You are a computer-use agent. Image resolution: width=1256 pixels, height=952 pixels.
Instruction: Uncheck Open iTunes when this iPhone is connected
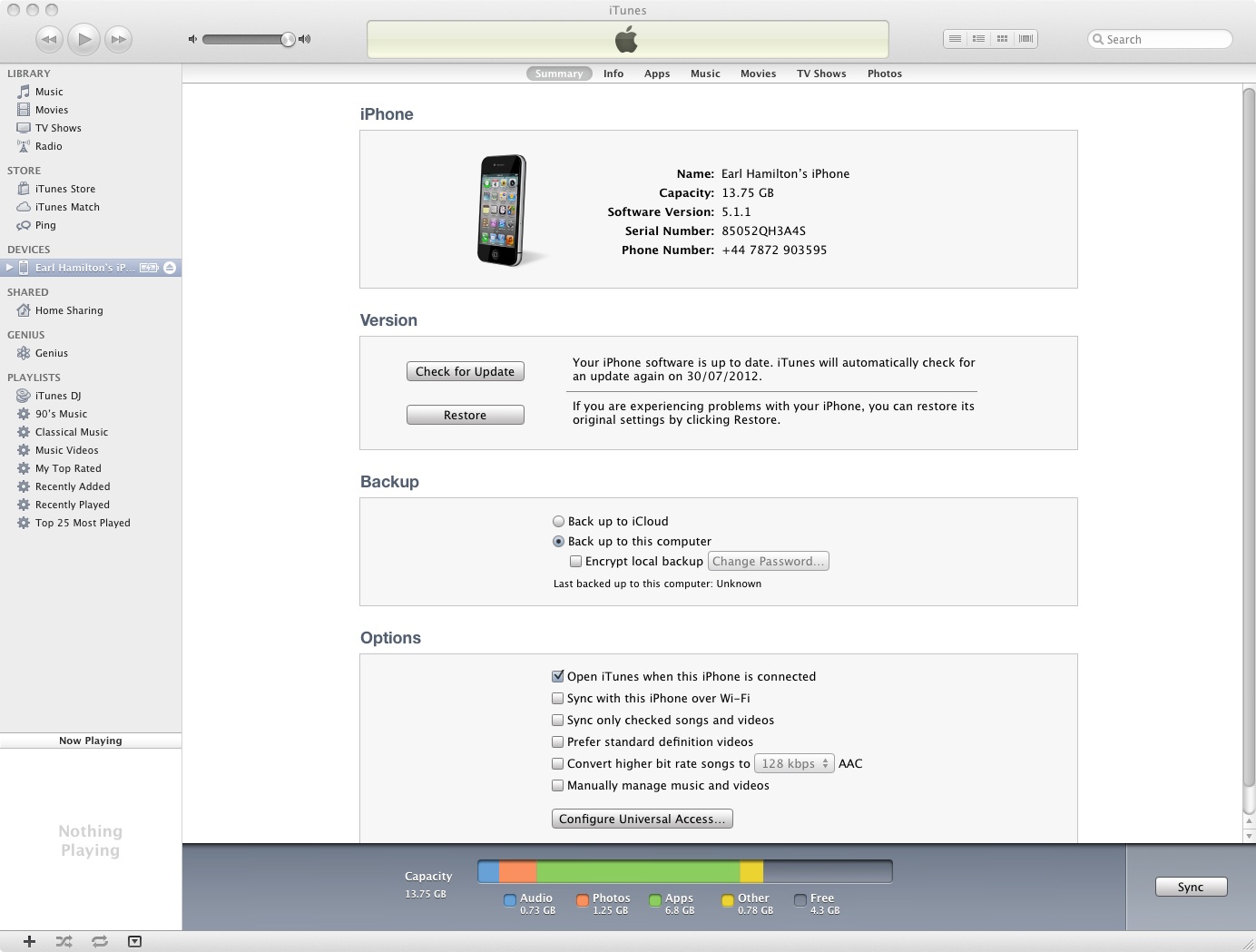click(x=558, y=676)
